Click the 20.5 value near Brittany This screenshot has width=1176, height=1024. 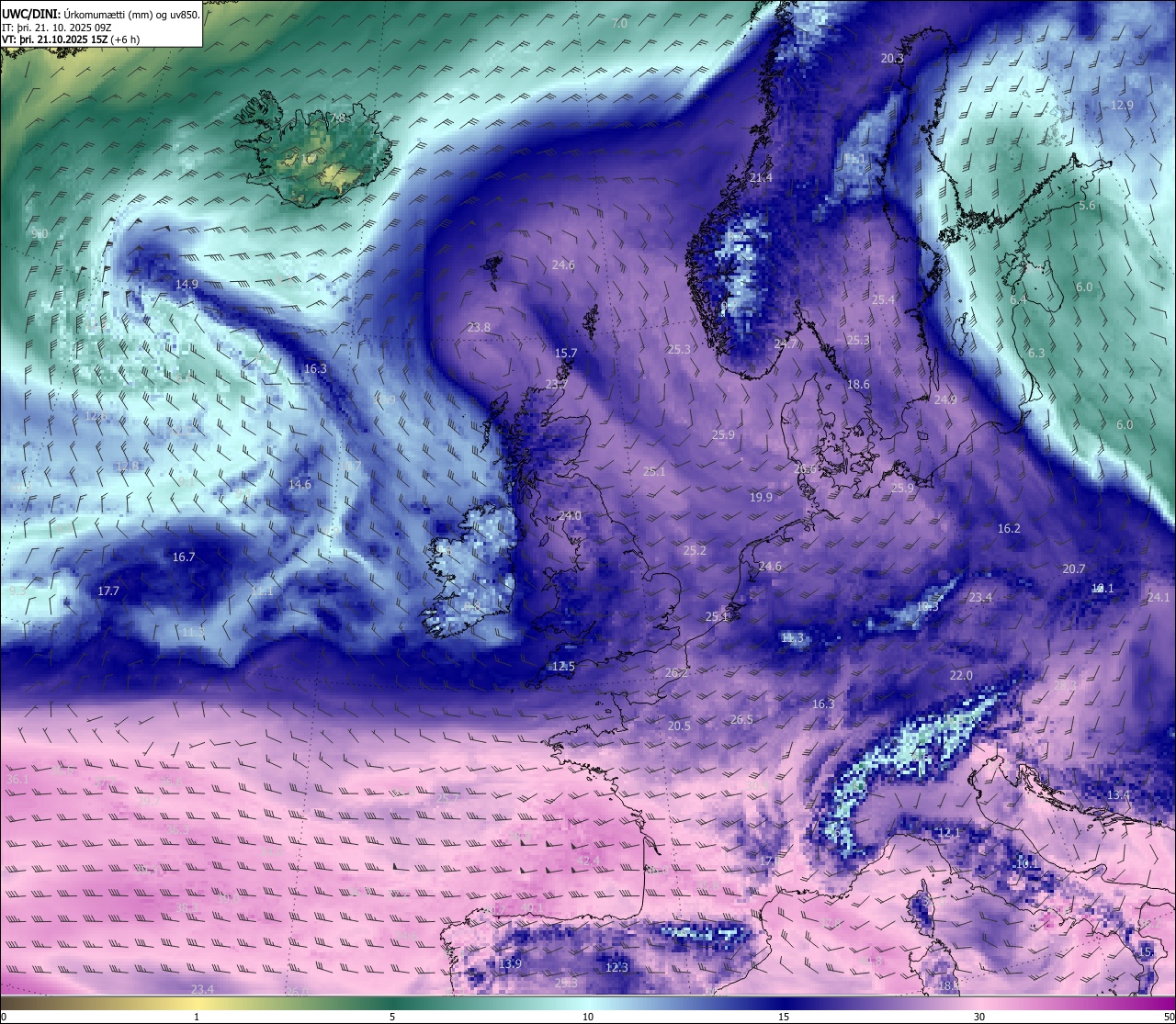[x=679, y=726]
